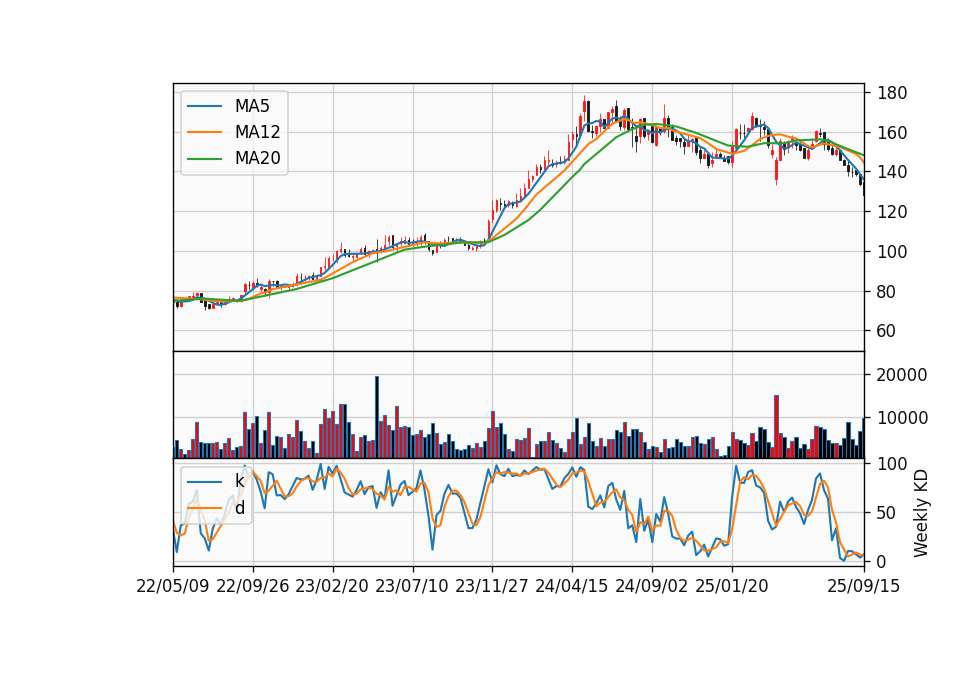Click the 160 price axis label
Viewport: 960px width, 690px height.
[x=892, y=133]
